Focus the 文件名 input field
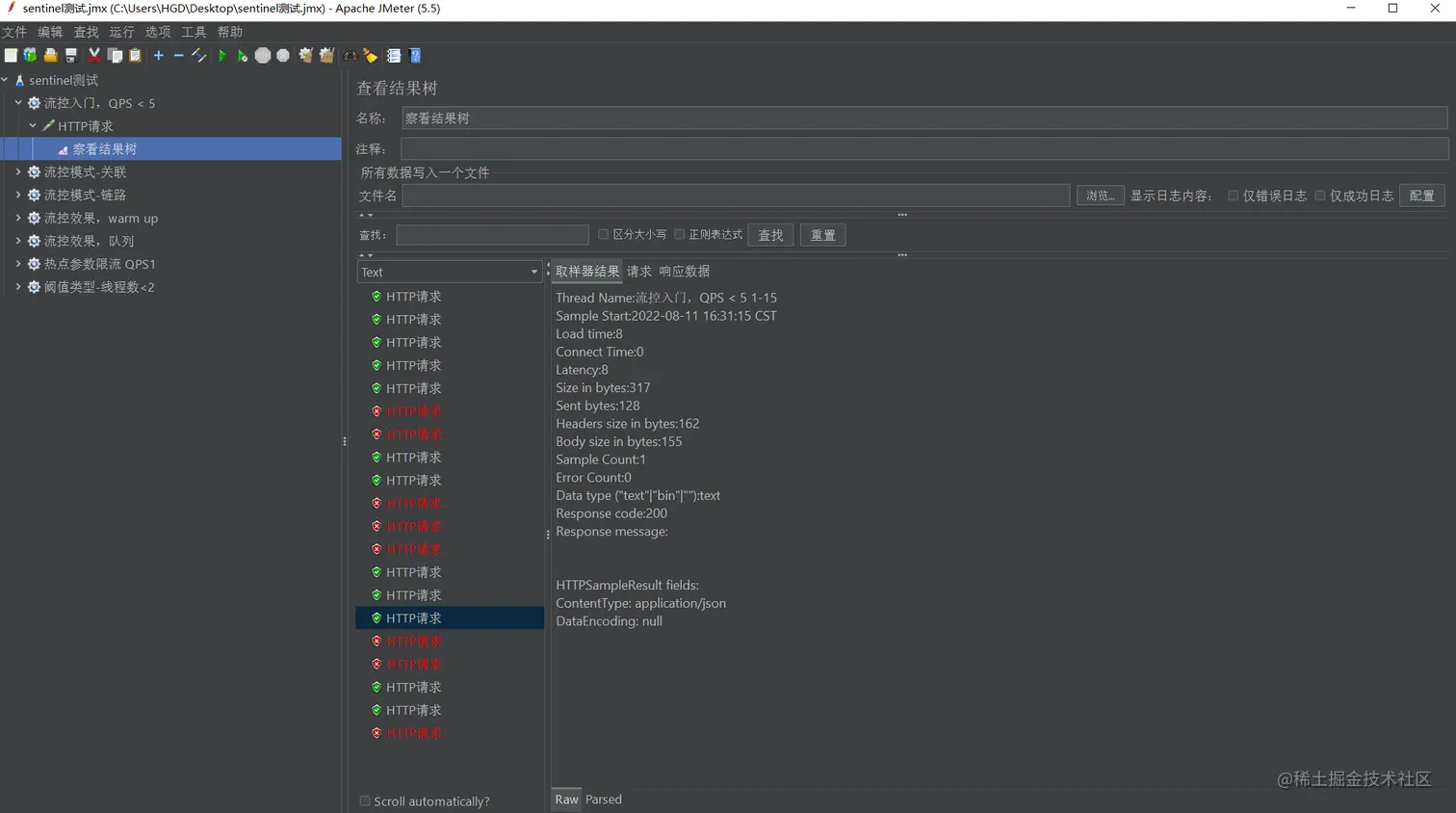The height and width of the screenshot is (813, 1456). pos(736,196)
